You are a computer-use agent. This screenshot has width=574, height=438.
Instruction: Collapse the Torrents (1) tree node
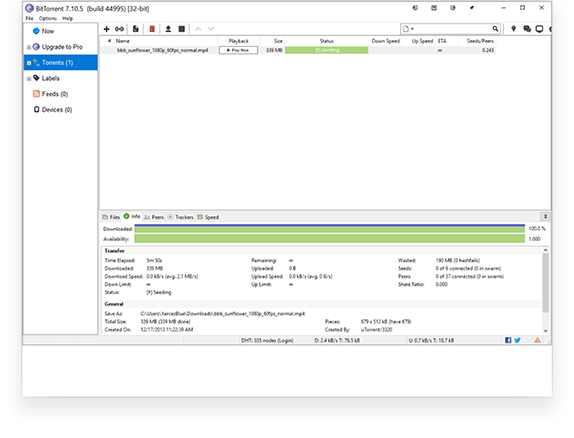[29, 63]
